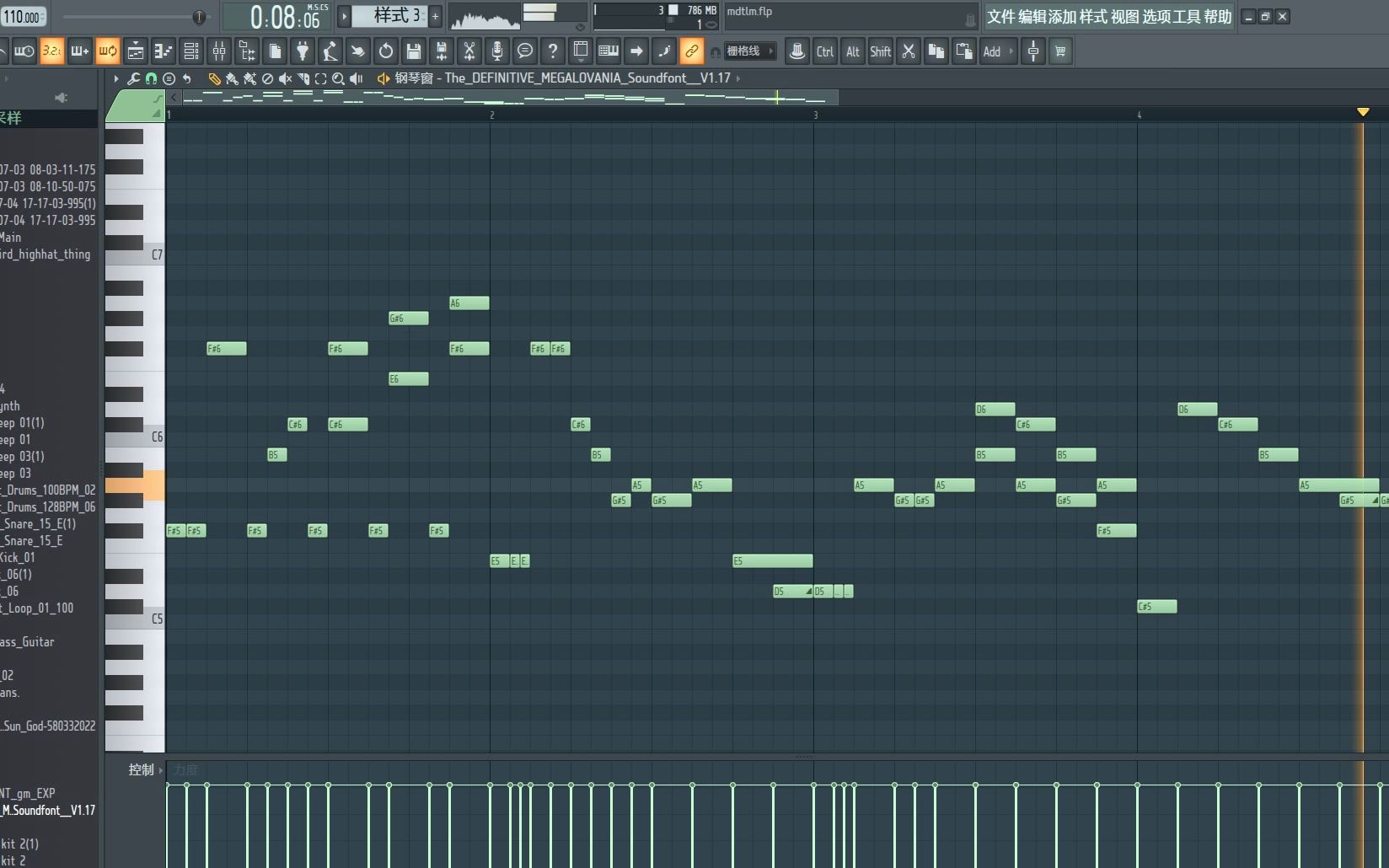
Task: Select the Slice tool in piano roll
Action: click(303, 78)
